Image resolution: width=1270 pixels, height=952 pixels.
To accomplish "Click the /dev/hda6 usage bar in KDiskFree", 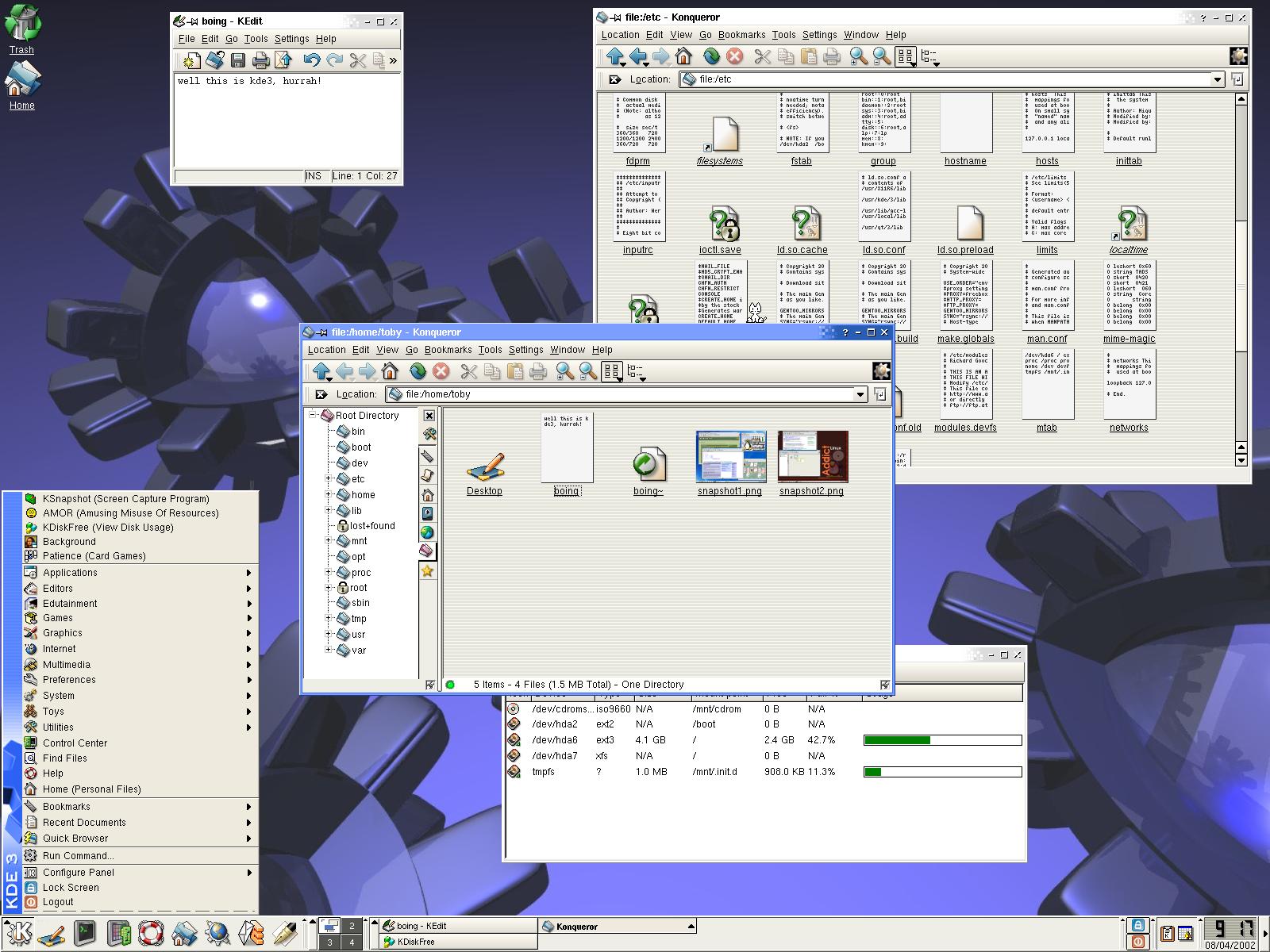I will tap(942, 740).
